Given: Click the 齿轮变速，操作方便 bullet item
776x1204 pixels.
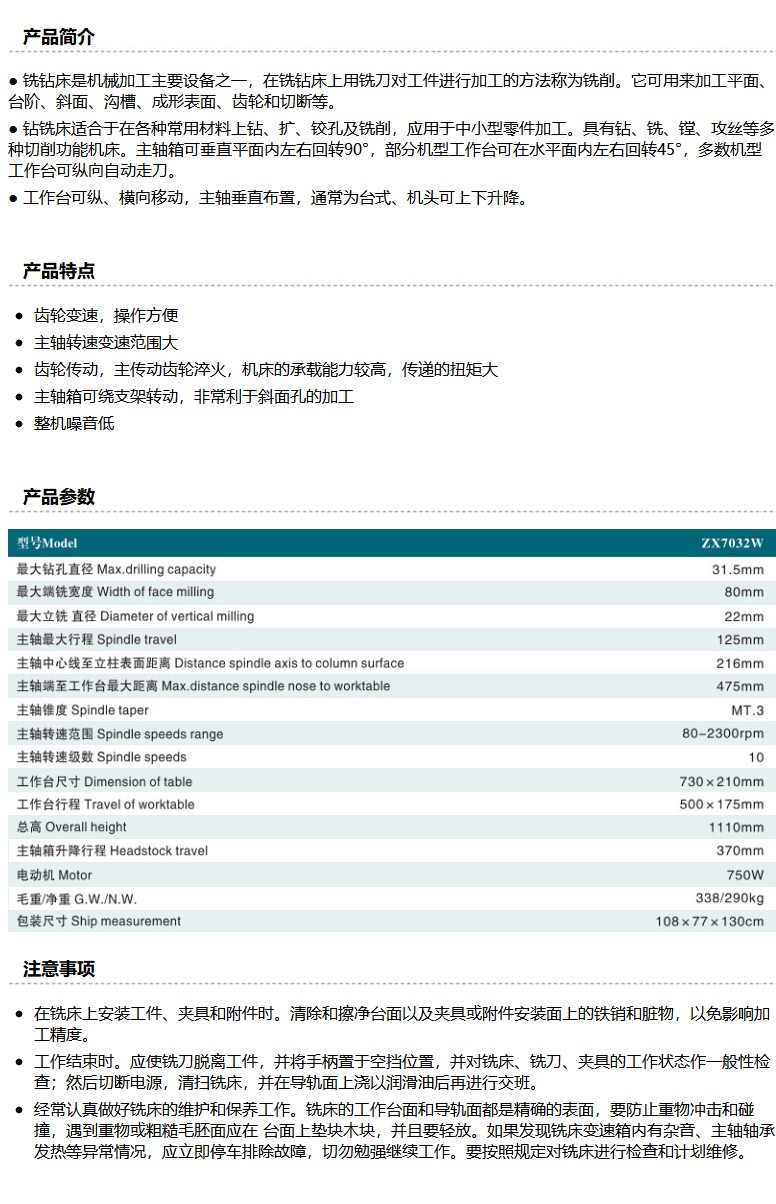Looking at the screenshot, I should click(106, 316).
